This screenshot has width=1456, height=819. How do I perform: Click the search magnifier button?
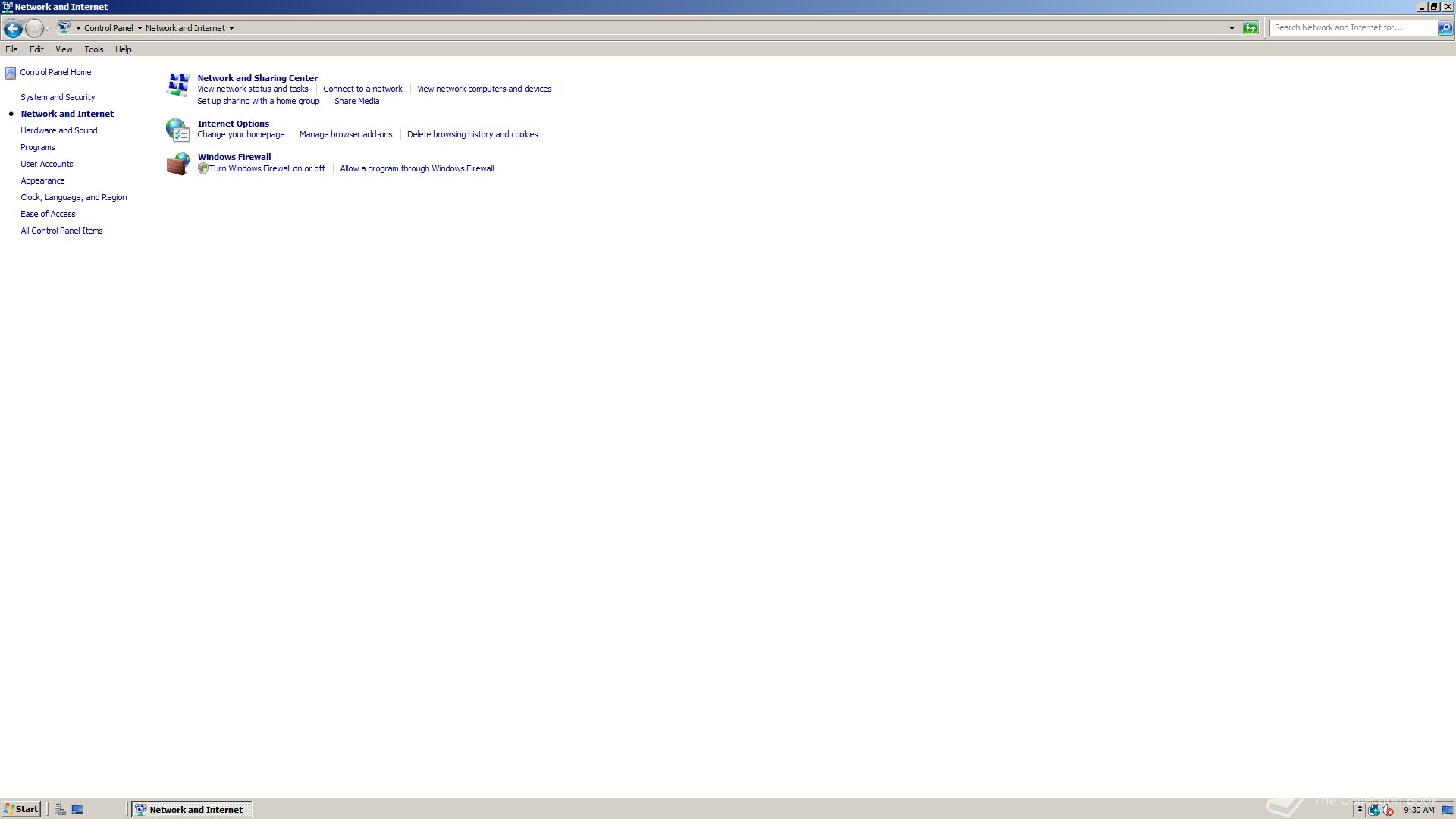(x=1445, y=28)
